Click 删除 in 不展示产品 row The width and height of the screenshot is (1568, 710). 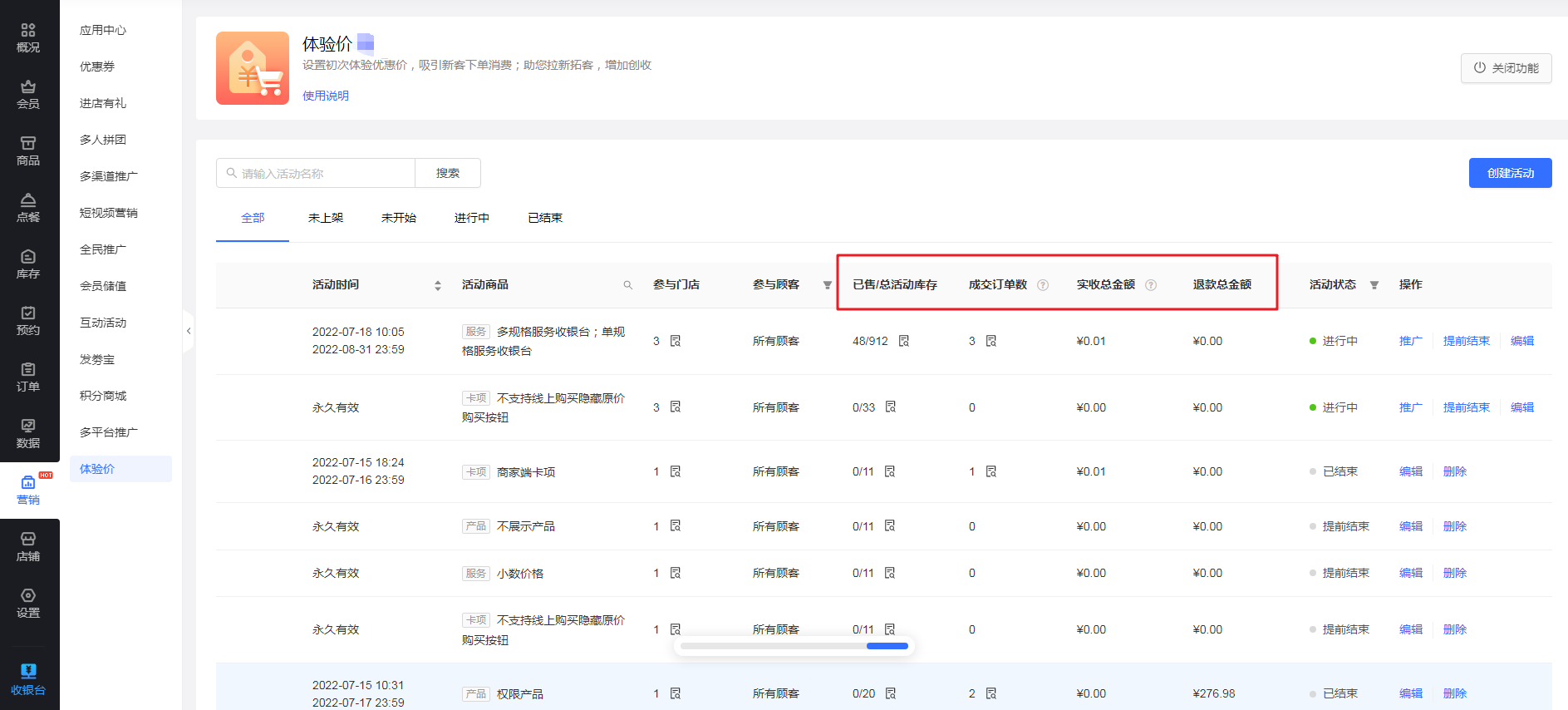tap(1454, 526)
